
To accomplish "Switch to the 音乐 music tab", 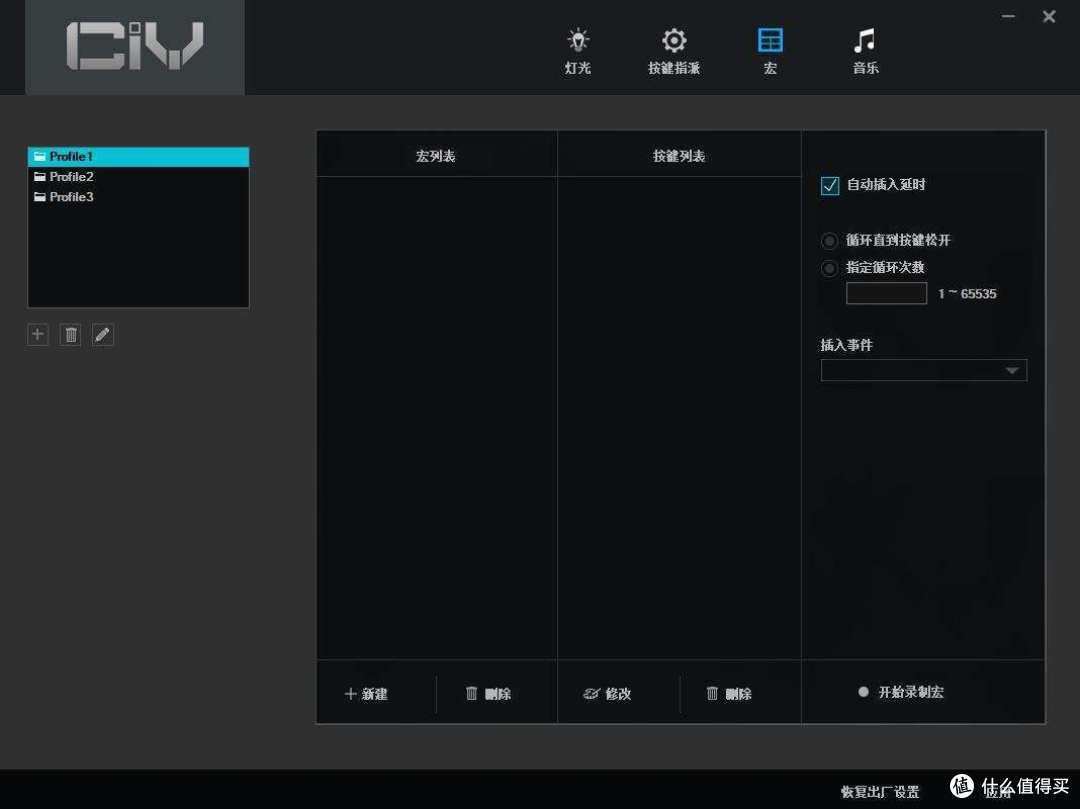I will 864,42.
